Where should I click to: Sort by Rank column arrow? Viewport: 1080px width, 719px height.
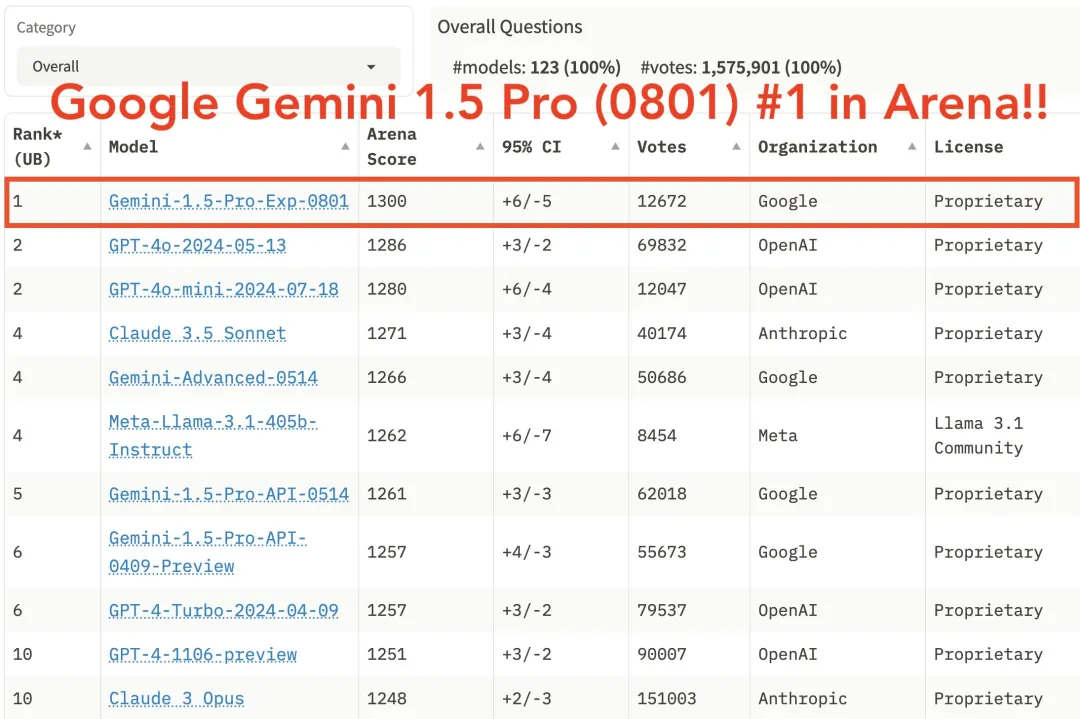87,146
